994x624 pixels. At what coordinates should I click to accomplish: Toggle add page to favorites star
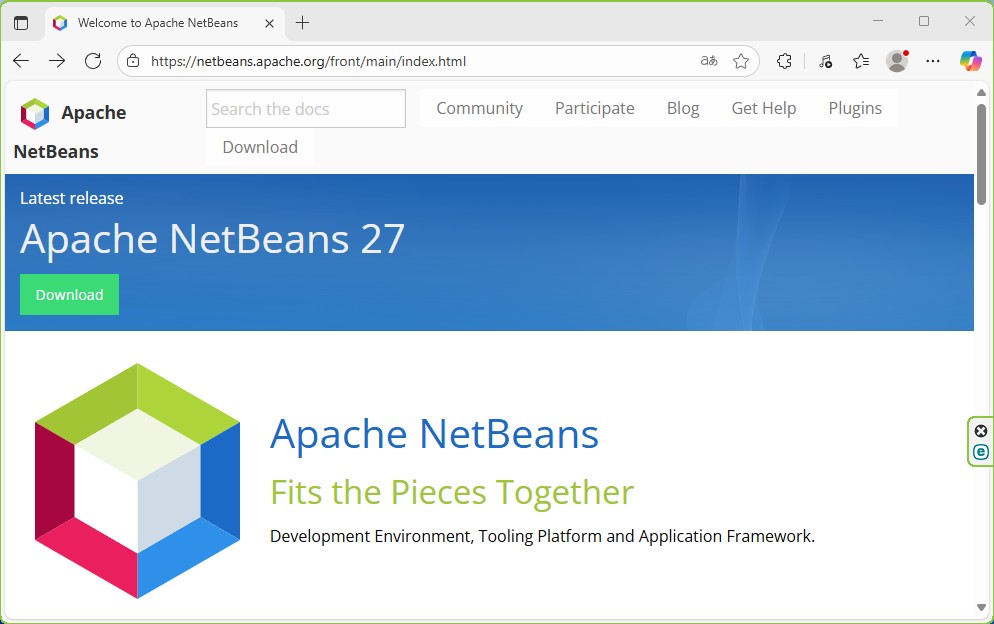[x=742, y=61]
